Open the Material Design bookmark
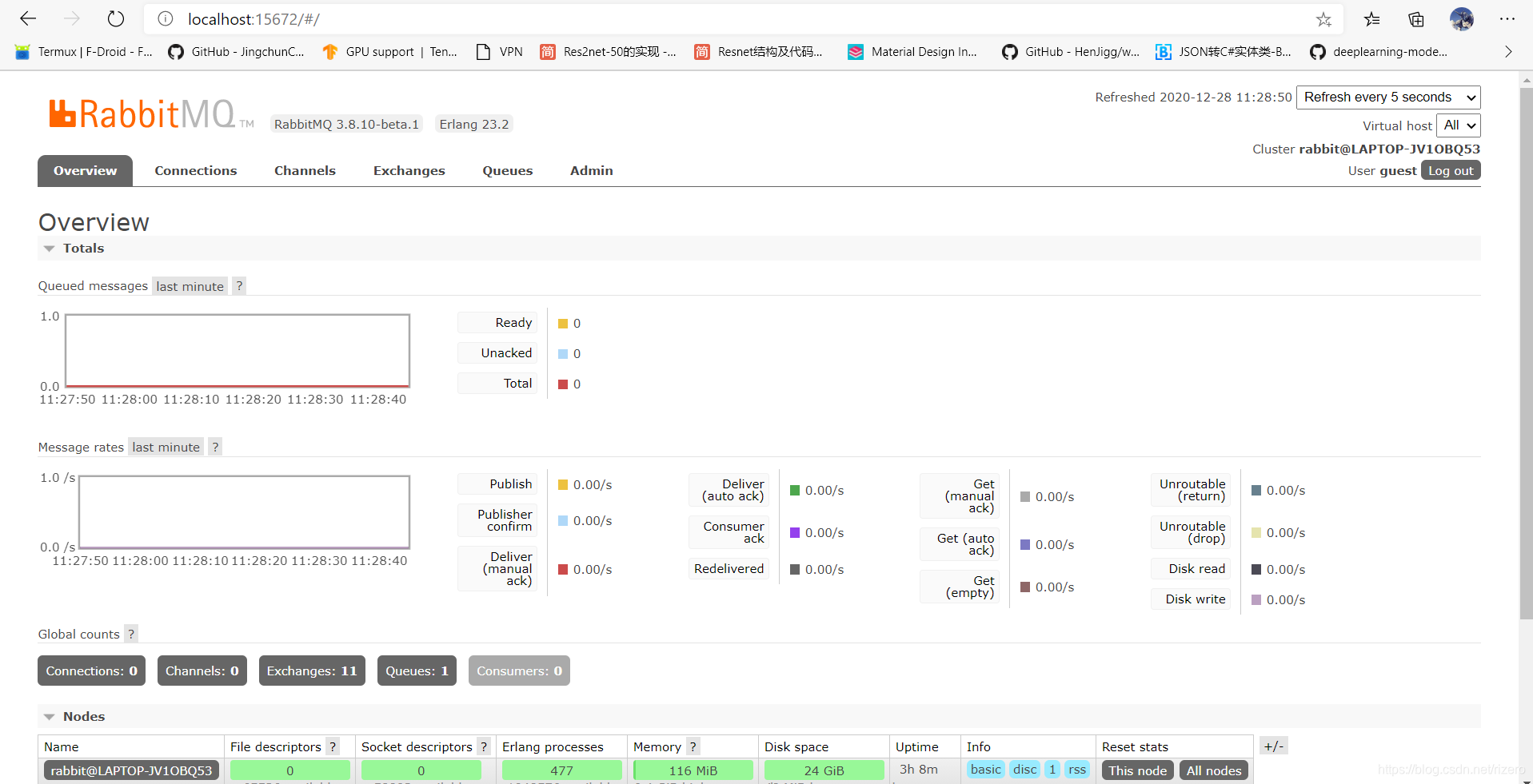This screenshot has width=1533, height=784. coord(912,52)
